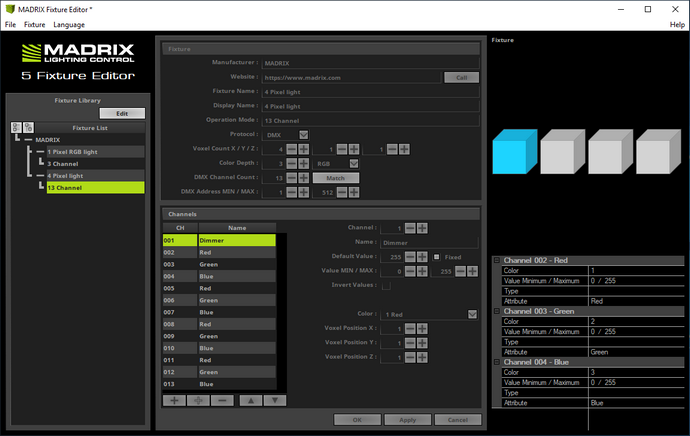Collapse the Channel 002 - Red properties
Image resolution: width=690 pixels, height=436 pixels.
(497, 260)
